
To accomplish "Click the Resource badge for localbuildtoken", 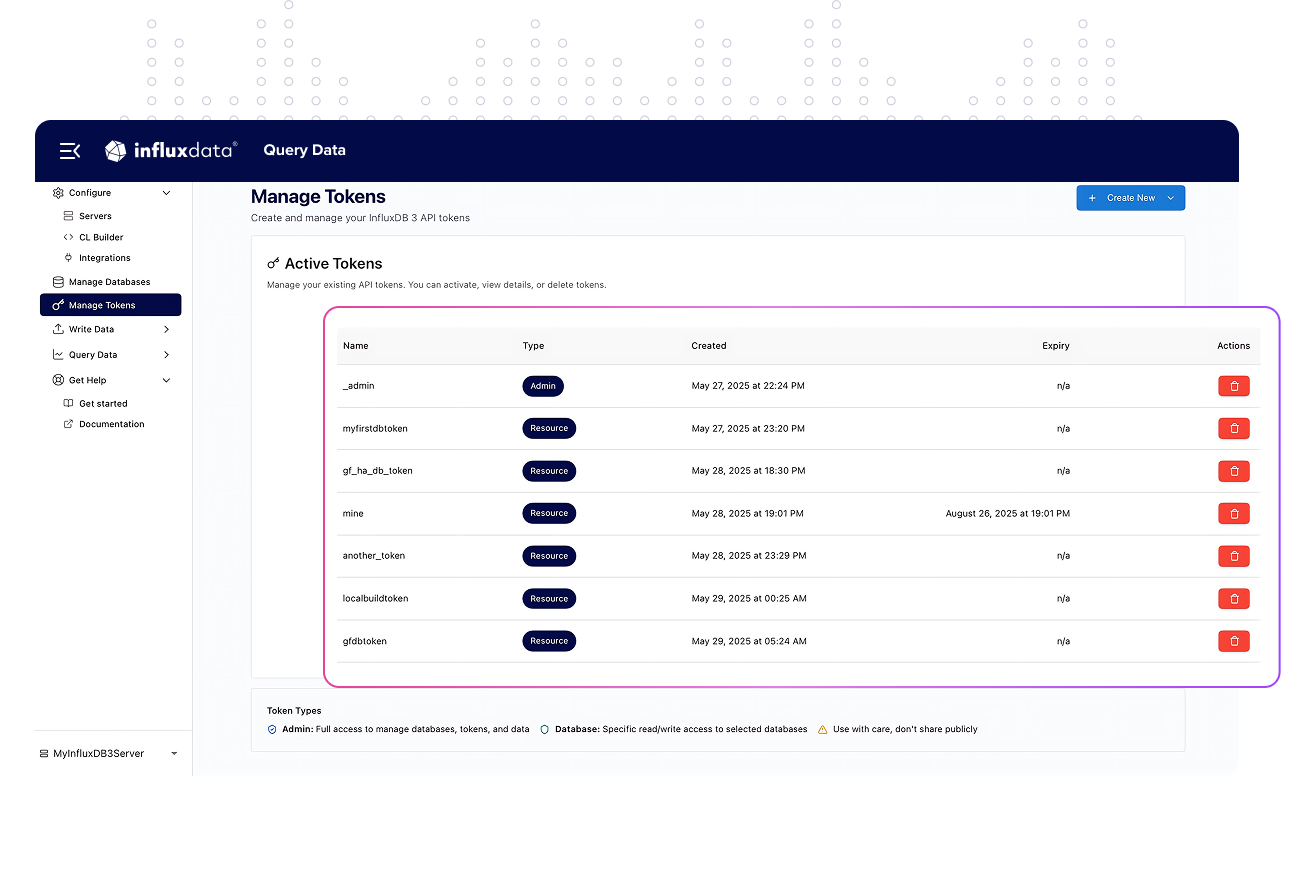I will click(x=549, y=598).
